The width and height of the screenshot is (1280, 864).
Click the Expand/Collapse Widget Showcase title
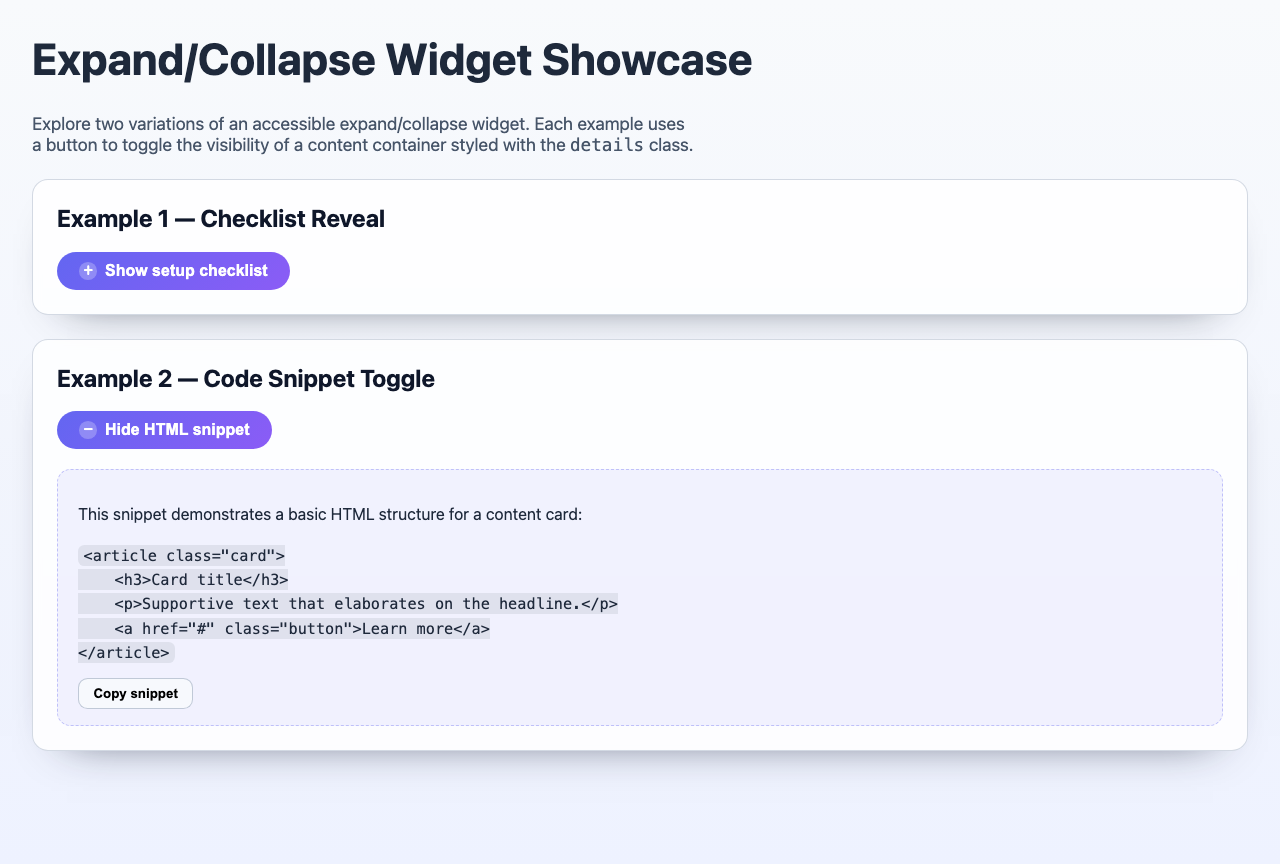tap(392, 60)
